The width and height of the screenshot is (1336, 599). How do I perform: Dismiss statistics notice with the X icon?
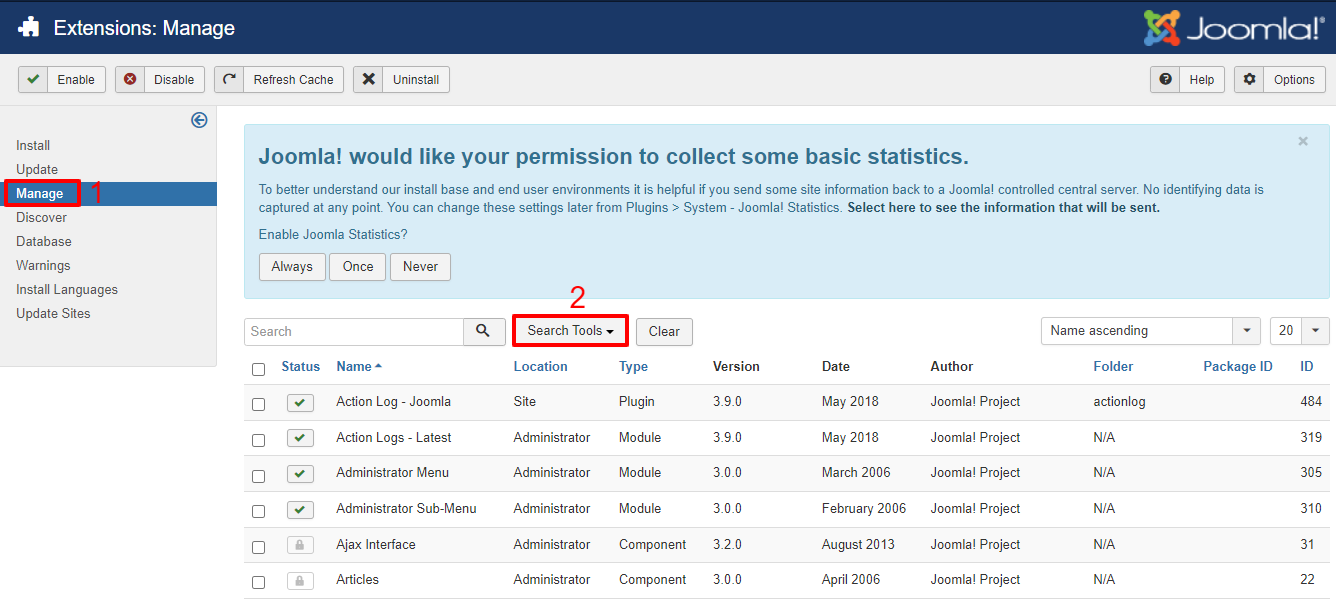point(1302,142)
